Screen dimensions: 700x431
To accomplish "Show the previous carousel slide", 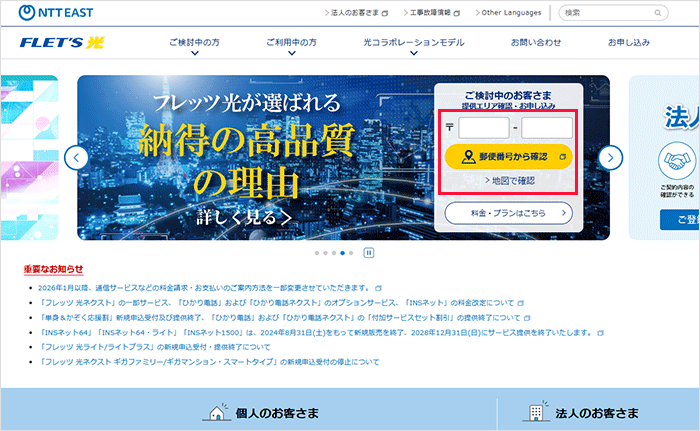I will click(76, 158).
